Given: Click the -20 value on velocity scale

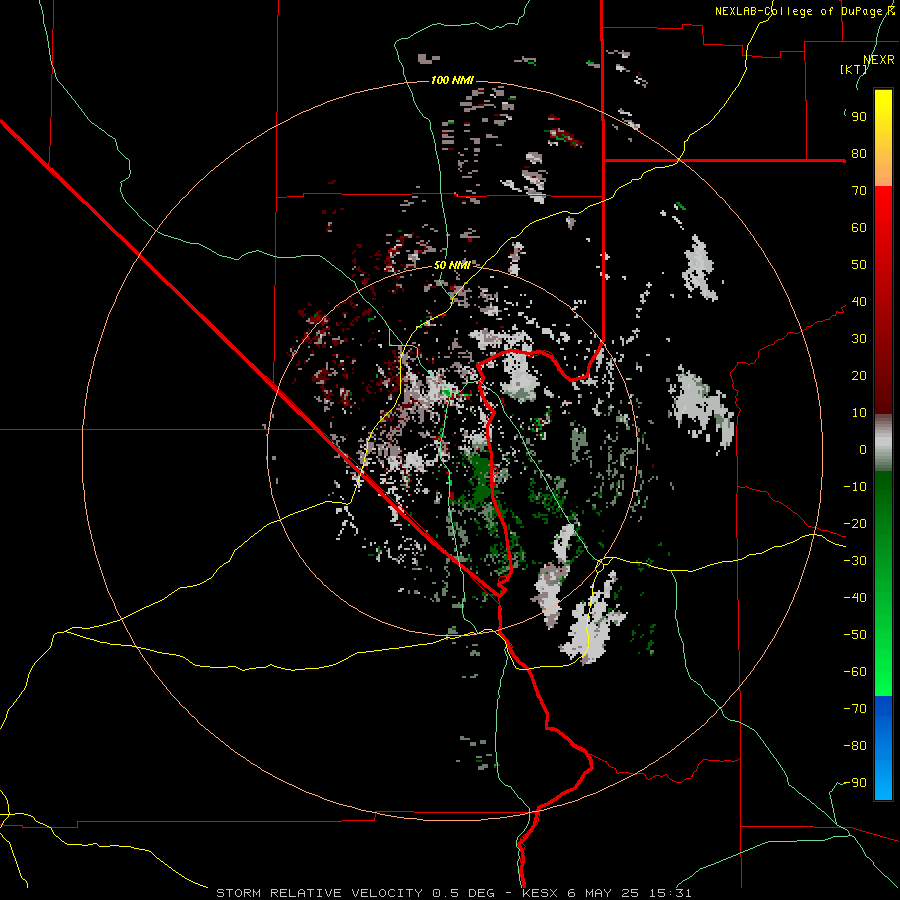Looking at the screenshot, I should click(x=855, y=524).
